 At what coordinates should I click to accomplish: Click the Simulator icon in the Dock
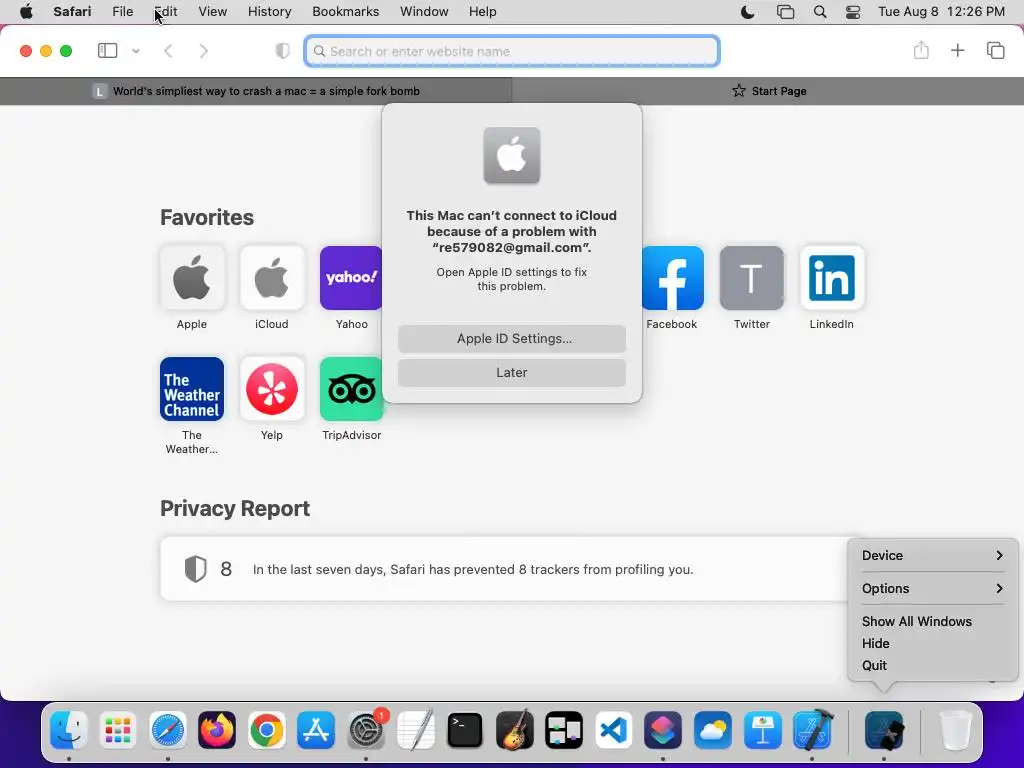click(884, 730)
